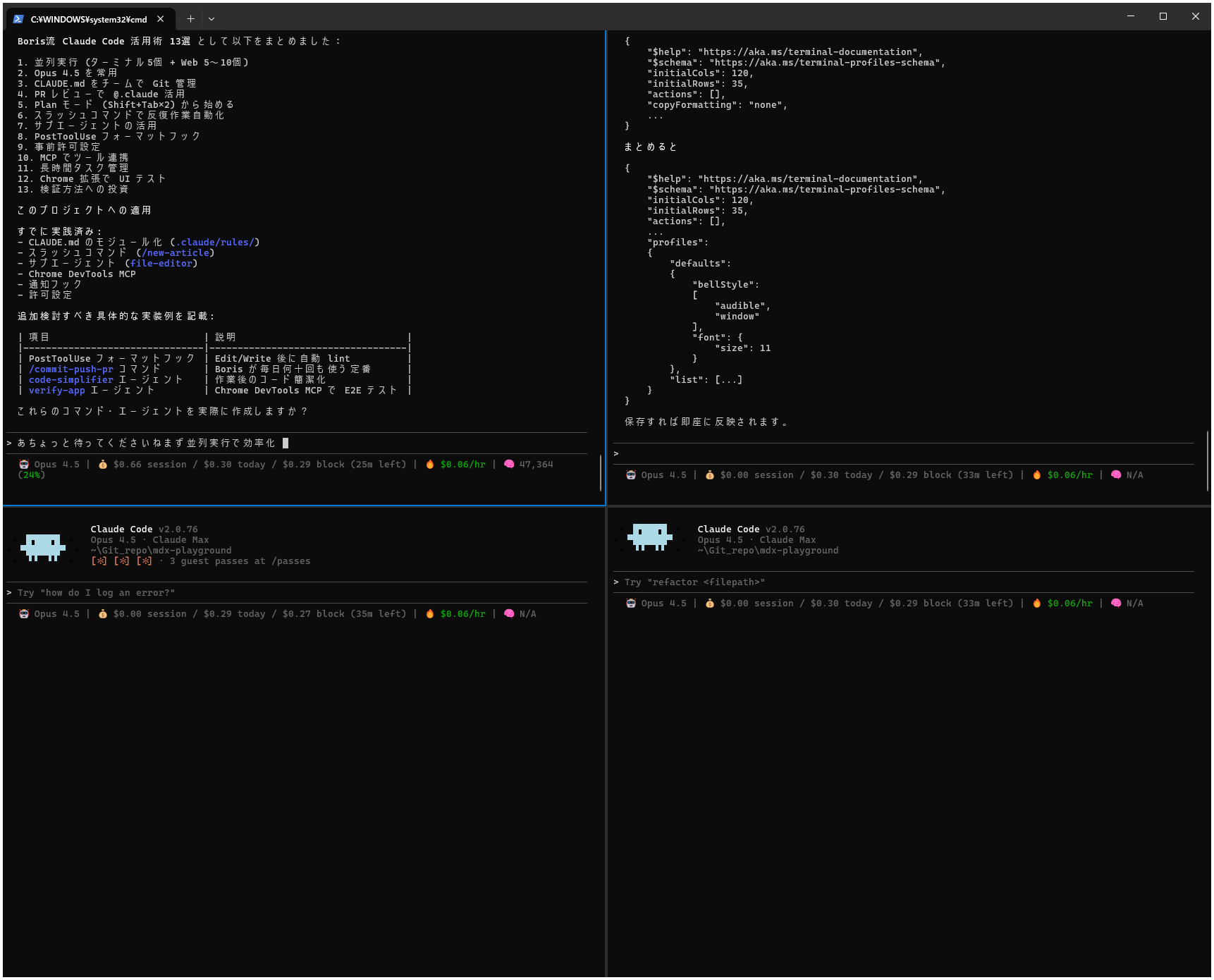Select the C:\WINDOWS\system32\cmd tab
The image size is (1214, 980).
(x=88, y=19)
